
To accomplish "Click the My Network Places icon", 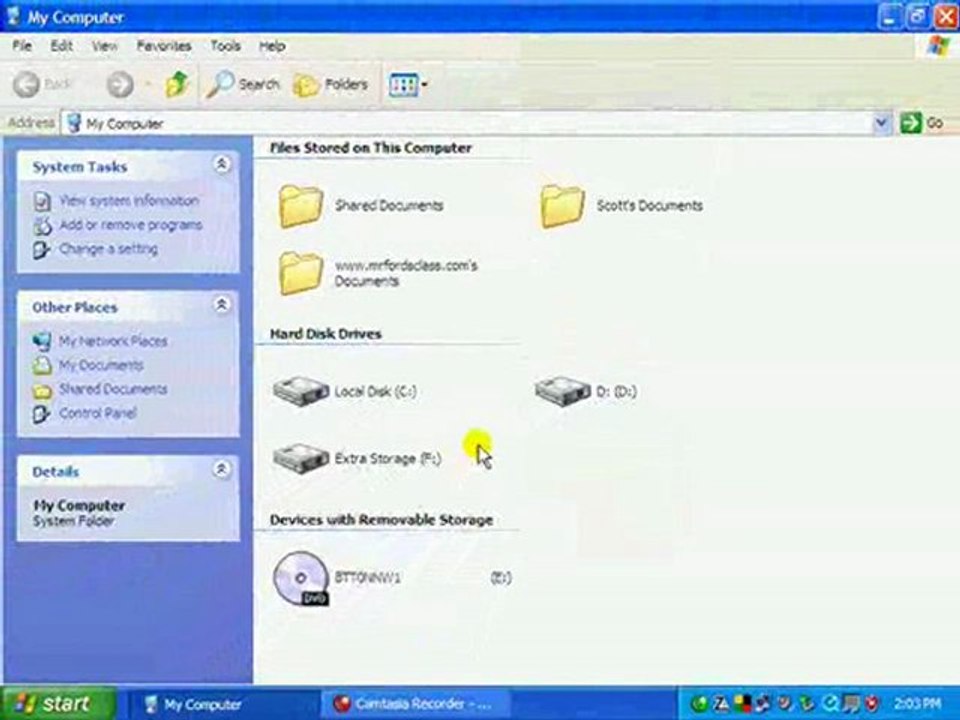I will (42, 342).
